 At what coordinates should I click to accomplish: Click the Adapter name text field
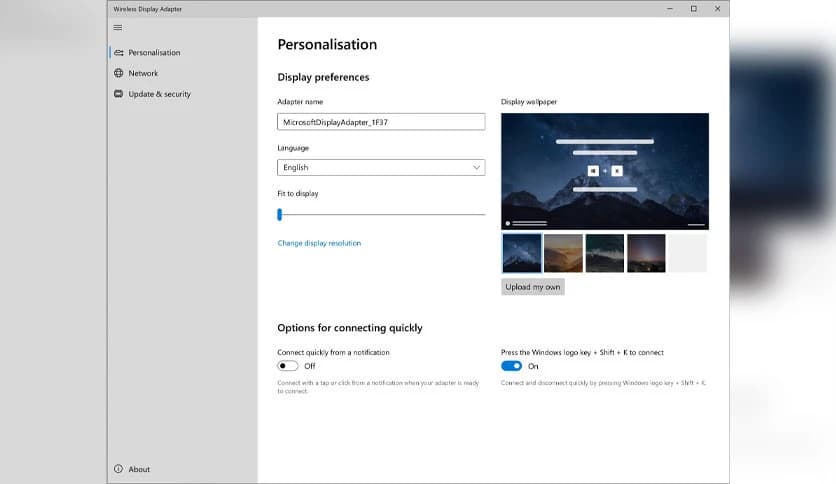point(381,122)
